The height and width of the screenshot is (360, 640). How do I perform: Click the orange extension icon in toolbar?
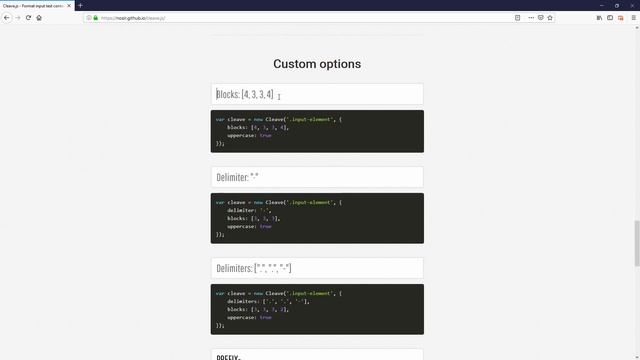tap(620, 18)
